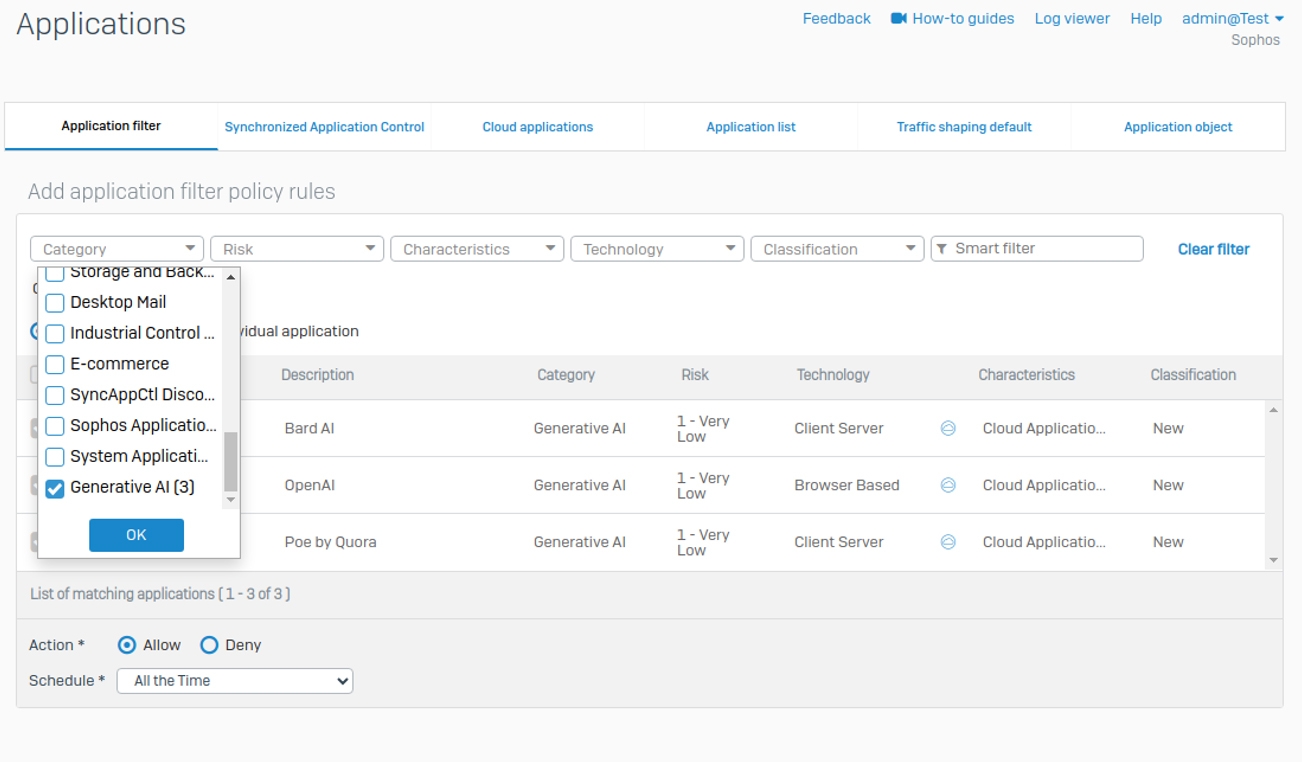Click category list scroll-down arrow

coord(231,499)
